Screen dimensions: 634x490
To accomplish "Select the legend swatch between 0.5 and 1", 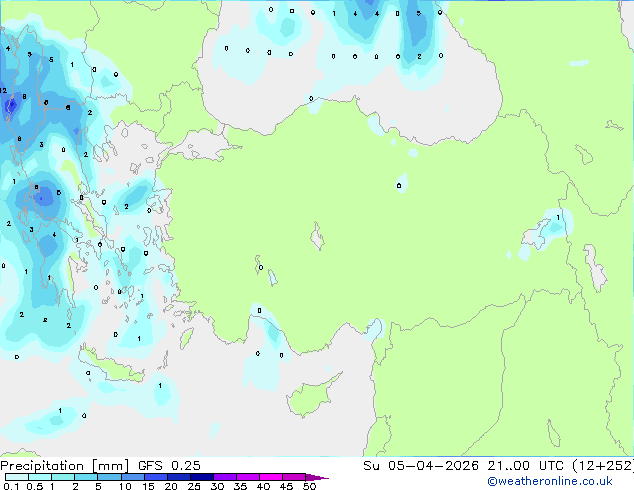I will [x=40, y=477].
